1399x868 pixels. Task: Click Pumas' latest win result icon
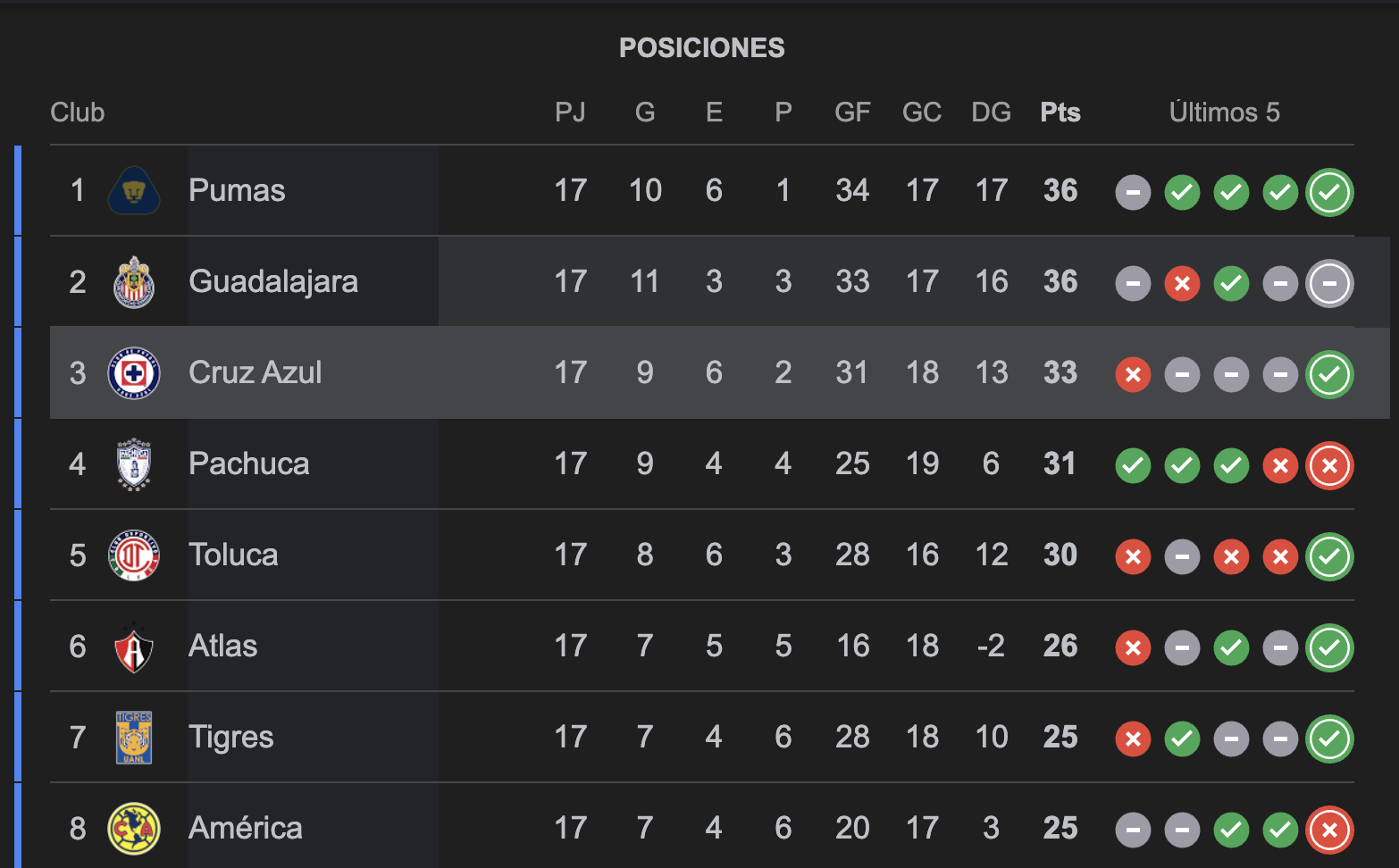pyautogui.click(x=1329, y=192)
